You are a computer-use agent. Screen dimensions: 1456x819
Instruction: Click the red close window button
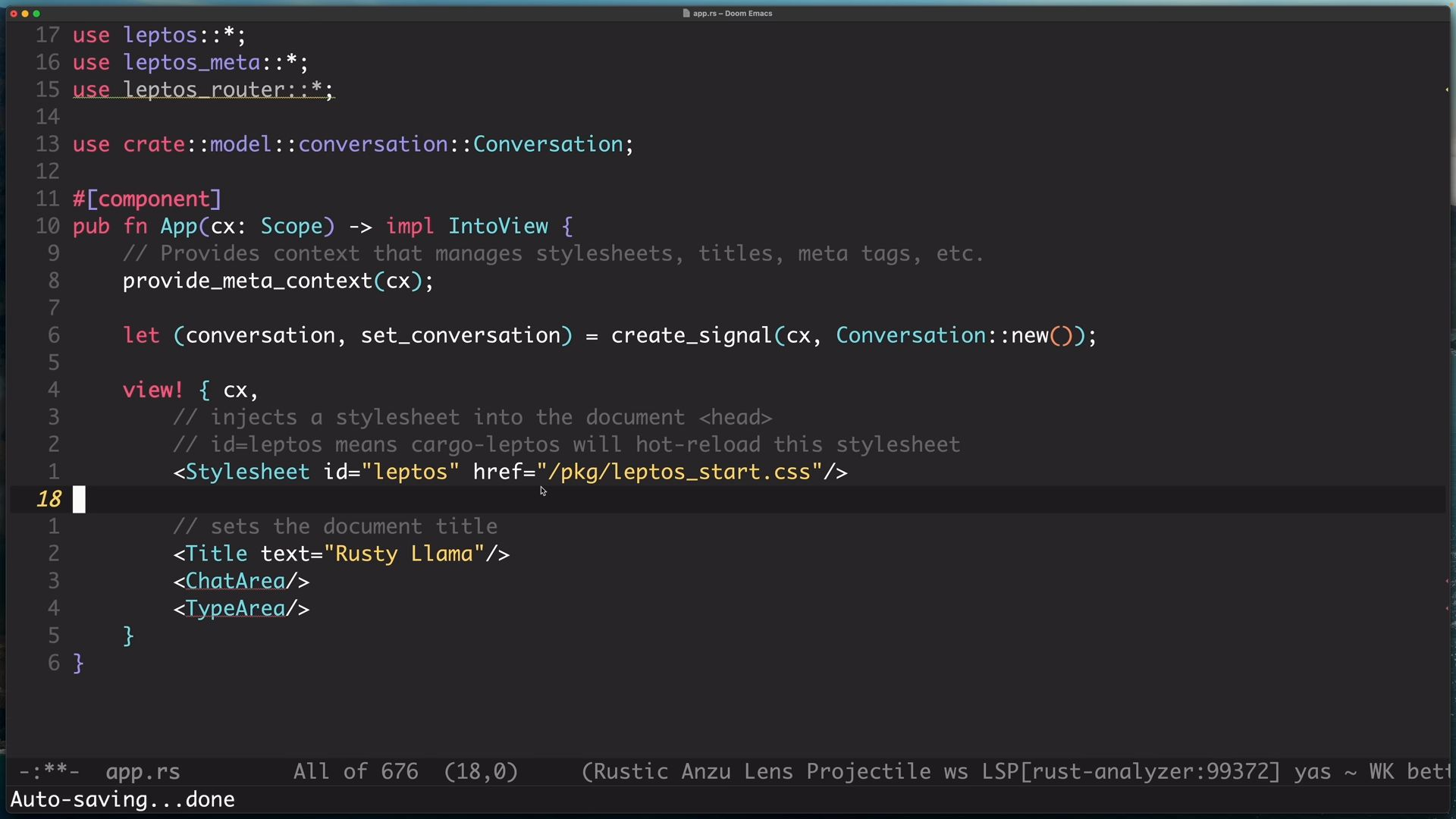point(13,14)
